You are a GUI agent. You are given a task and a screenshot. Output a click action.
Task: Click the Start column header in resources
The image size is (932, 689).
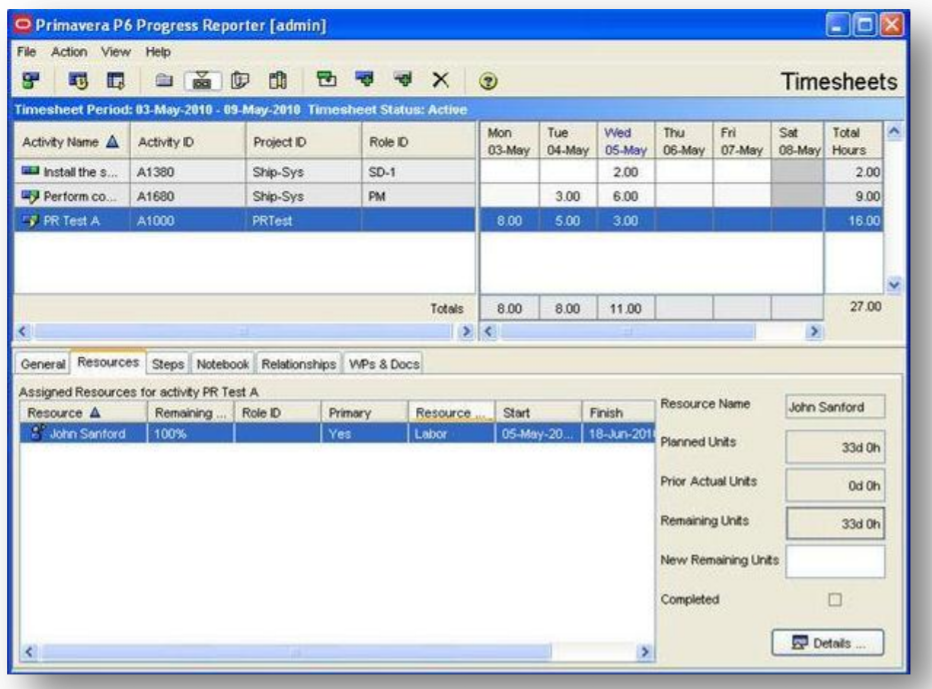click(x=538, y=413)
